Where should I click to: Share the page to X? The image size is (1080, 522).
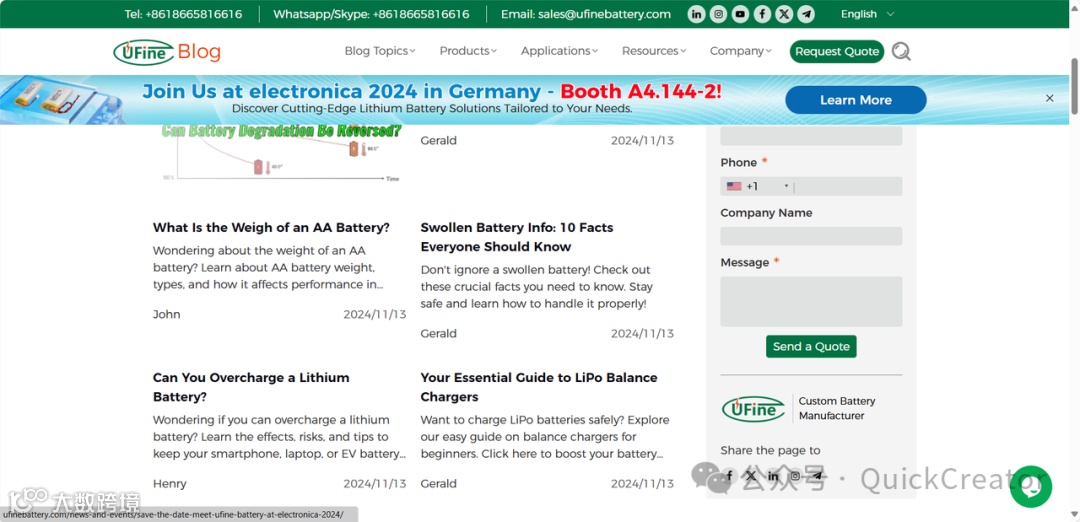(751, 476)
